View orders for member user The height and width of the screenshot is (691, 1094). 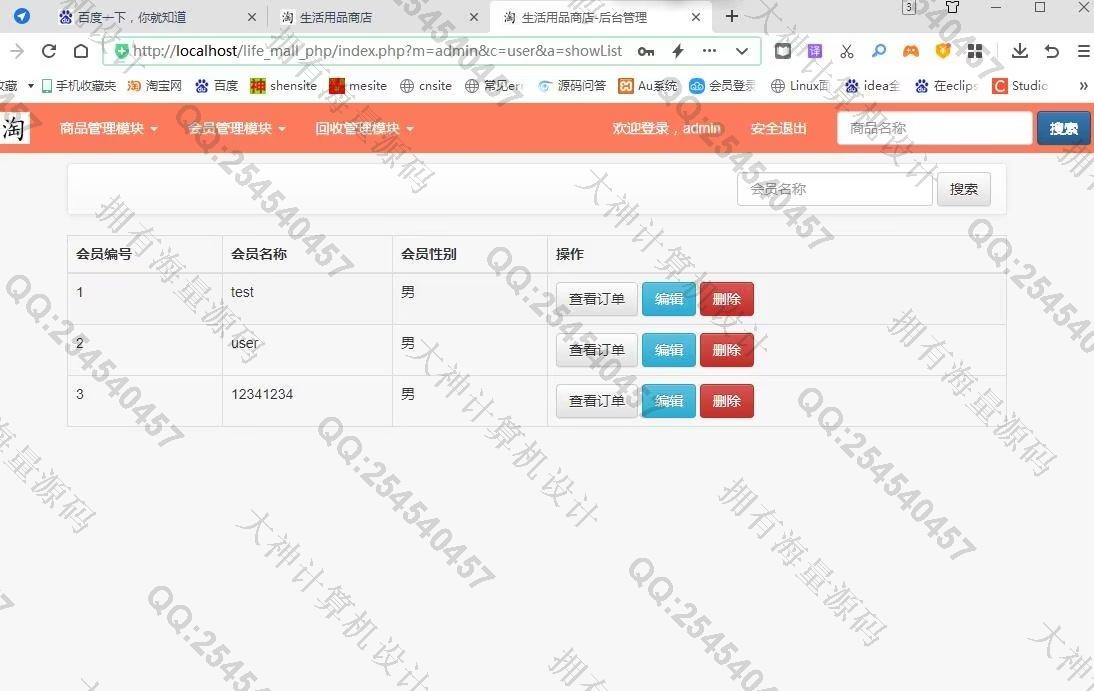click(597, 350)
